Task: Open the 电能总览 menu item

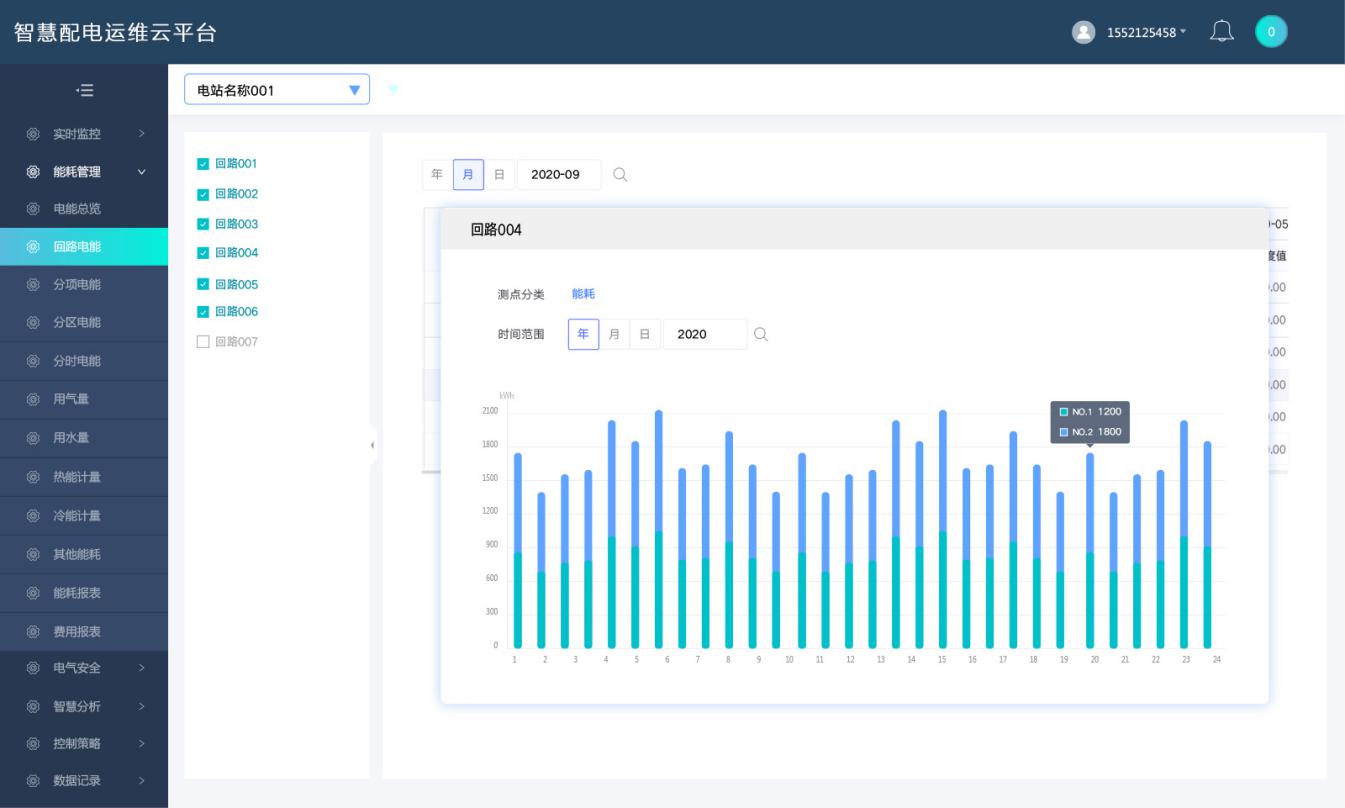Action: (84, 209)
